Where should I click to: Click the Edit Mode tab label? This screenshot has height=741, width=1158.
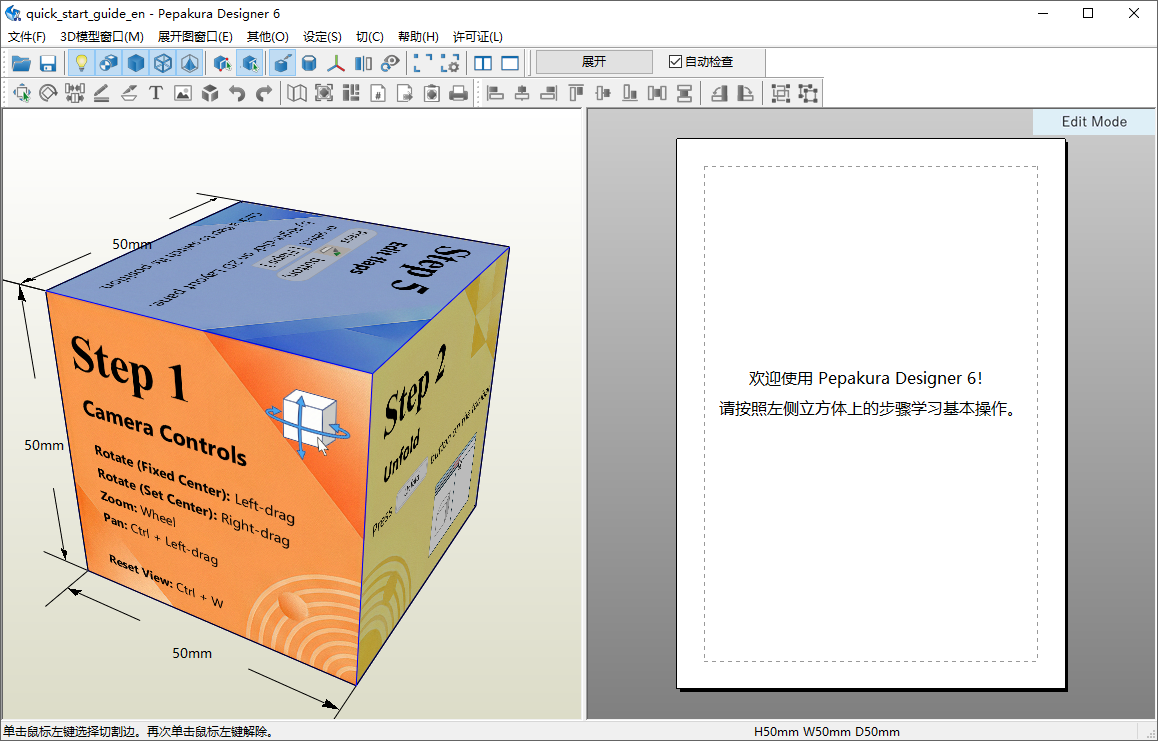(1094, 121)
